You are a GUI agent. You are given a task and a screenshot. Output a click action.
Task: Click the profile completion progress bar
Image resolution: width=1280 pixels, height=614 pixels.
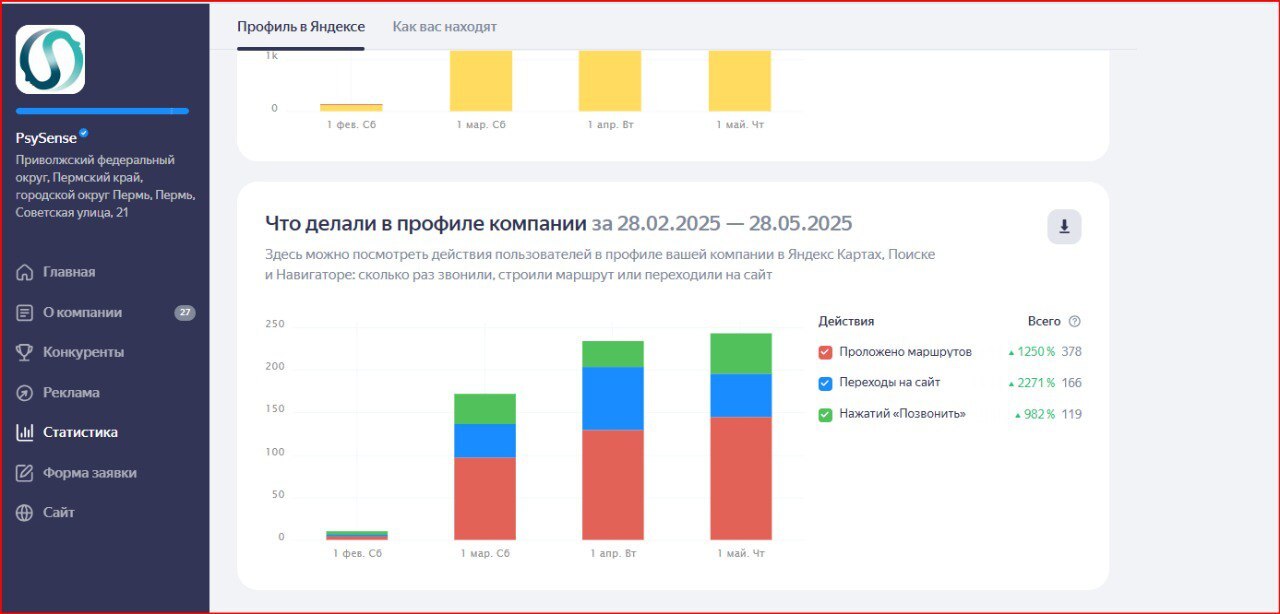tap(102, 111)
